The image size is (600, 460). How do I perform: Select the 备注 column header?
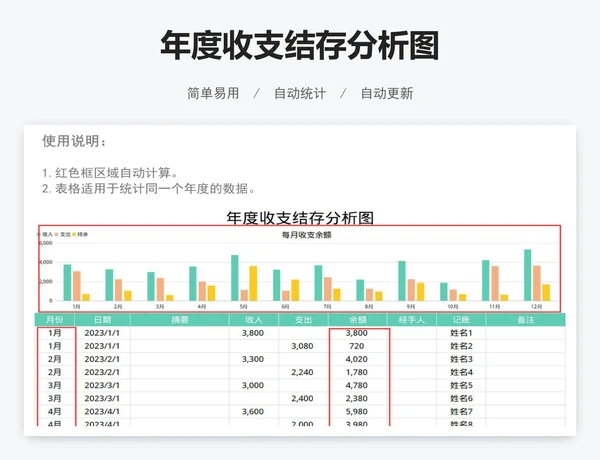525,320
